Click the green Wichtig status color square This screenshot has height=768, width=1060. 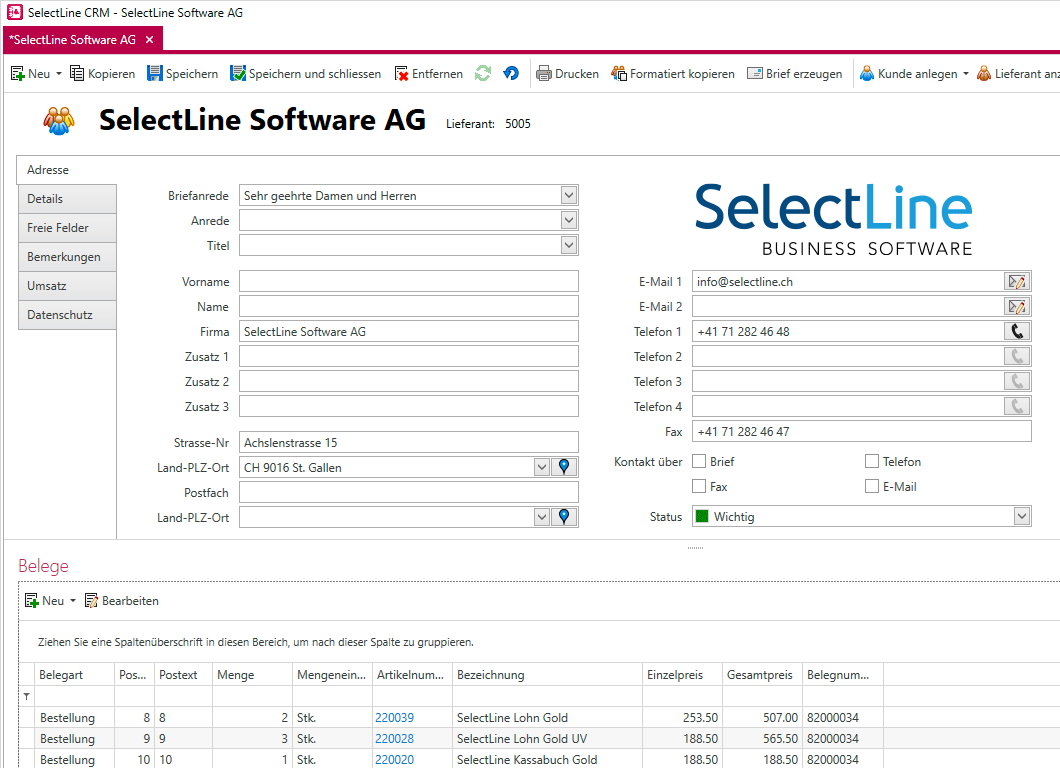point(702,517)
